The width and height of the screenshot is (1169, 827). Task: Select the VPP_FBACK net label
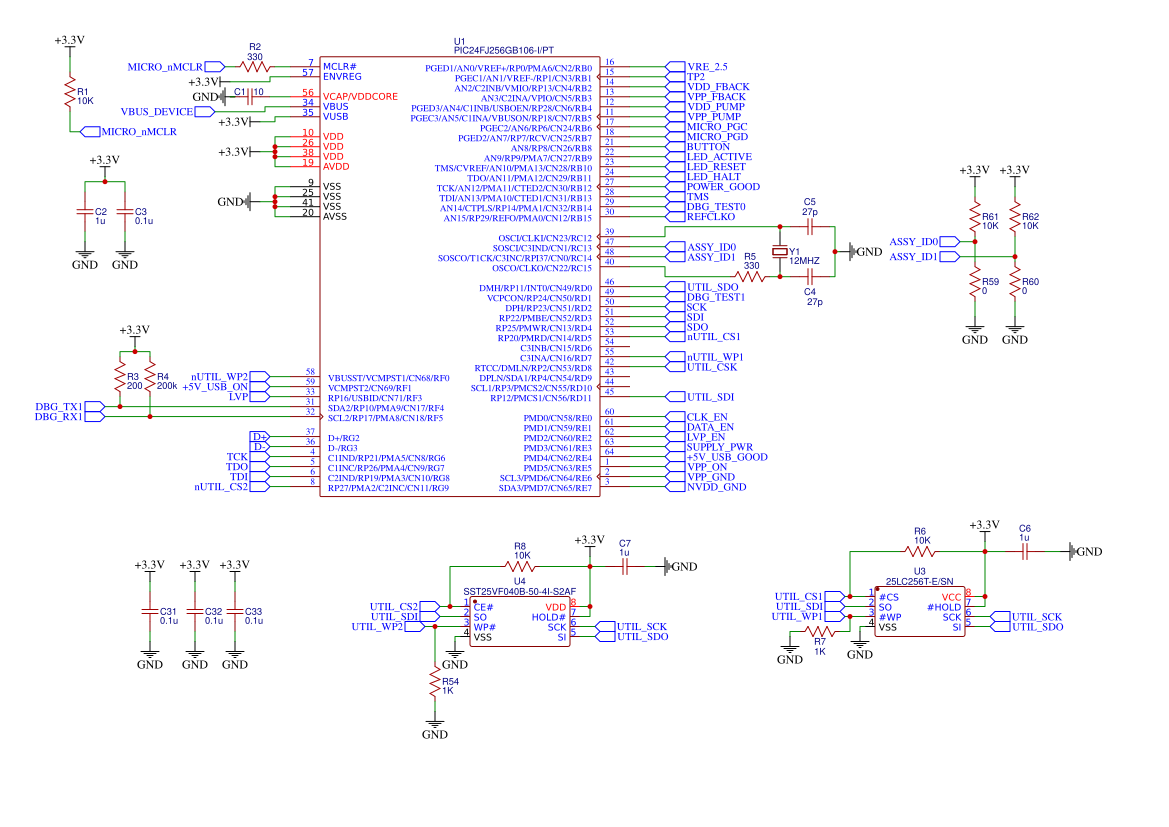pos(706,97)
